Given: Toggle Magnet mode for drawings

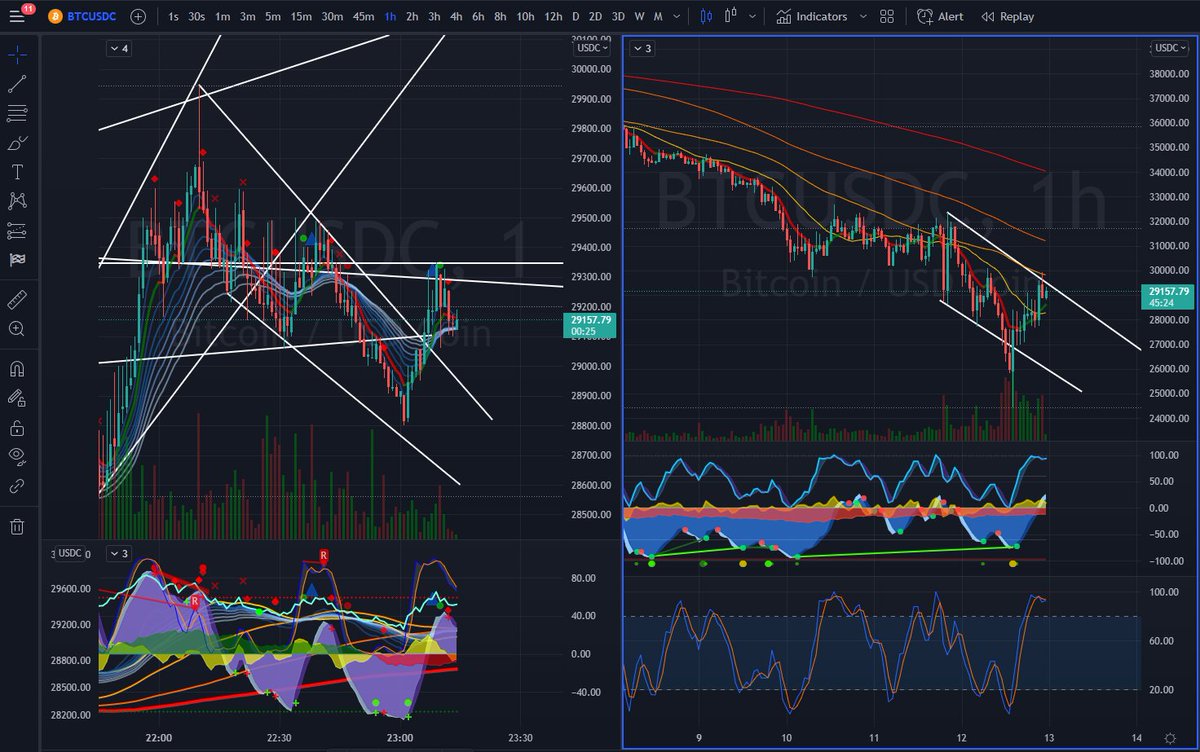Looking at the screenshot, I should (17, 368).
